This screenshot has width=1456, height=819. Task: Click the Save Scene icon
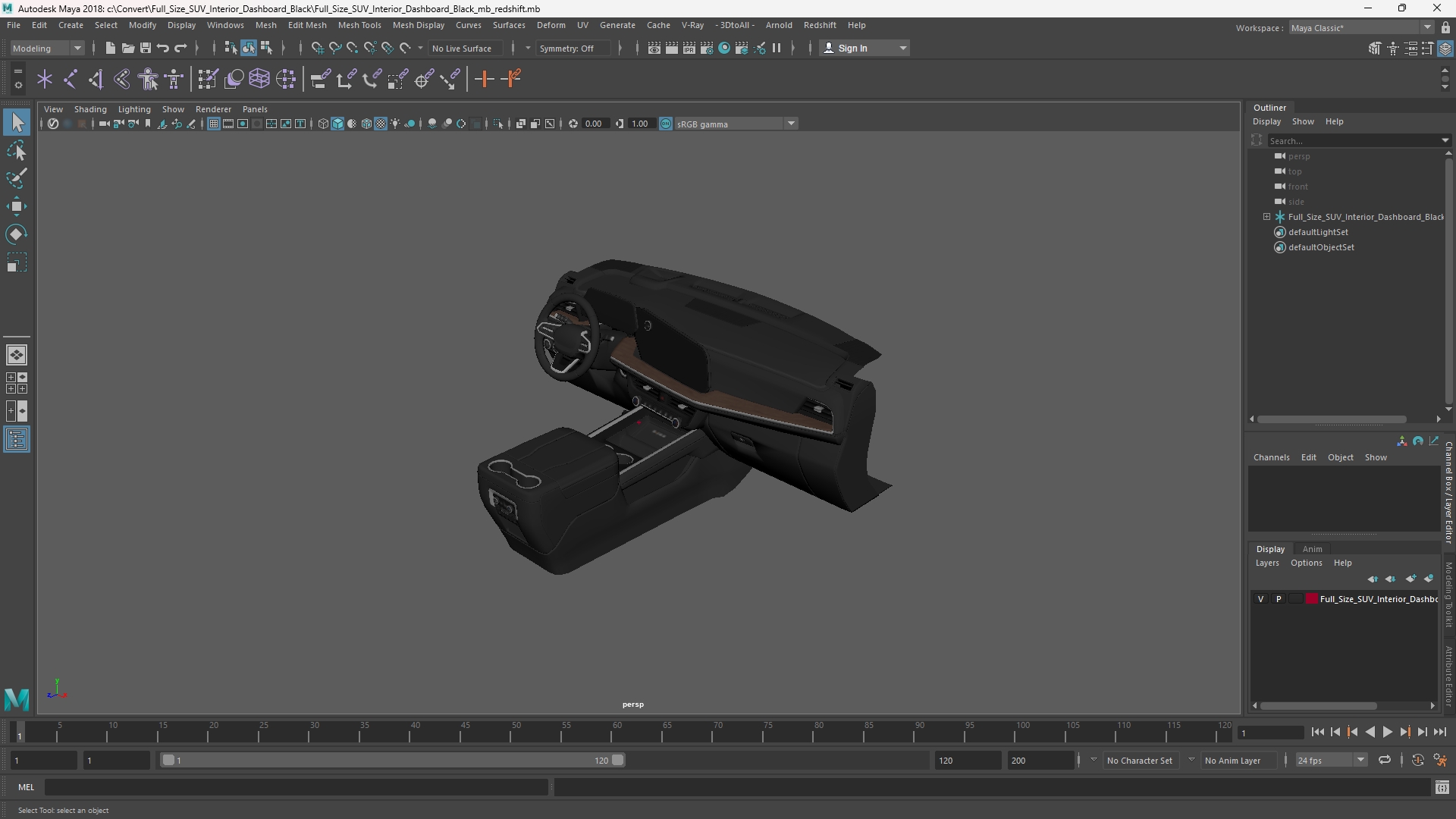[145, 48]
